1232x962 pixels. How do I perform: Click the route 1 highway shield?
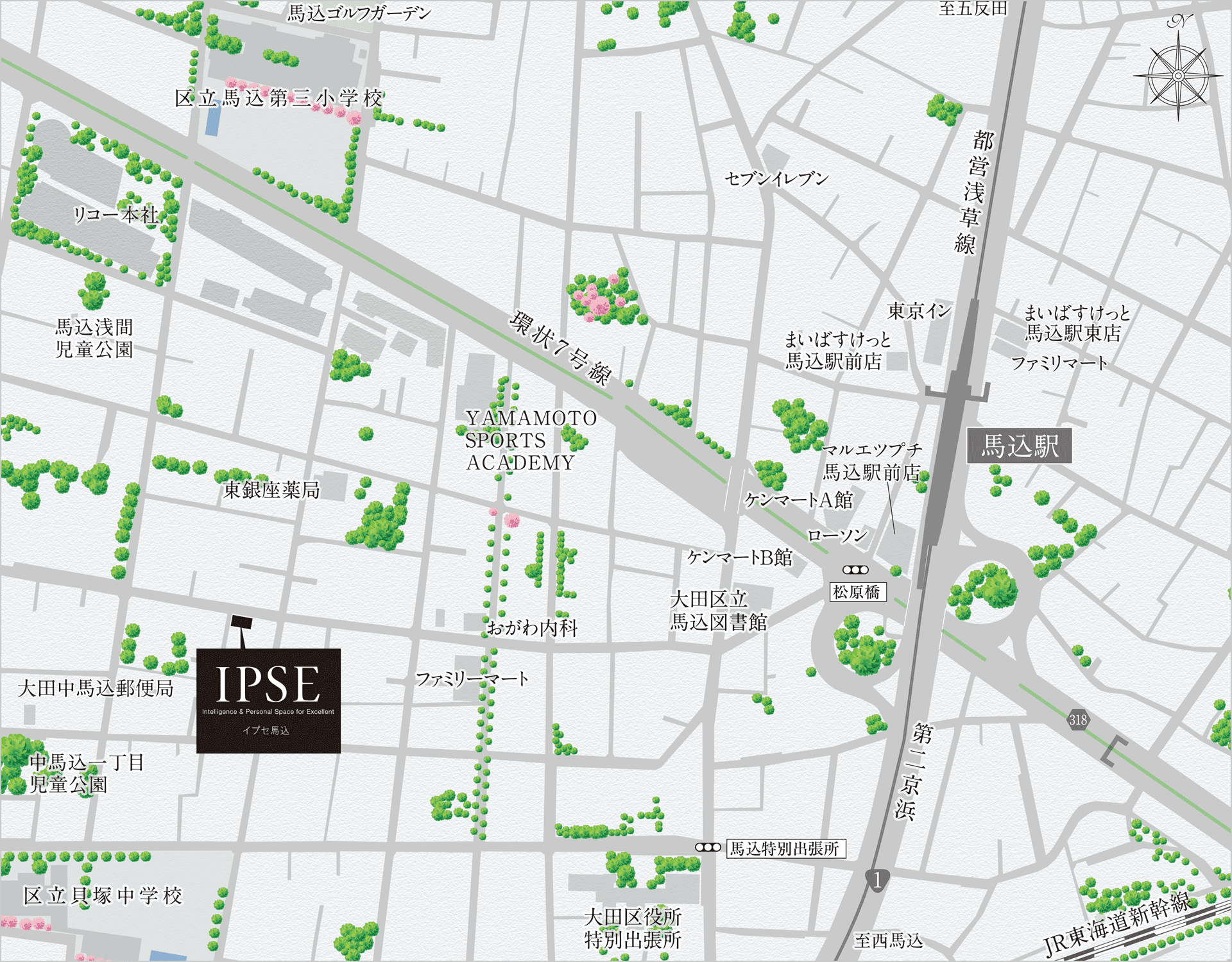point(877,880)
